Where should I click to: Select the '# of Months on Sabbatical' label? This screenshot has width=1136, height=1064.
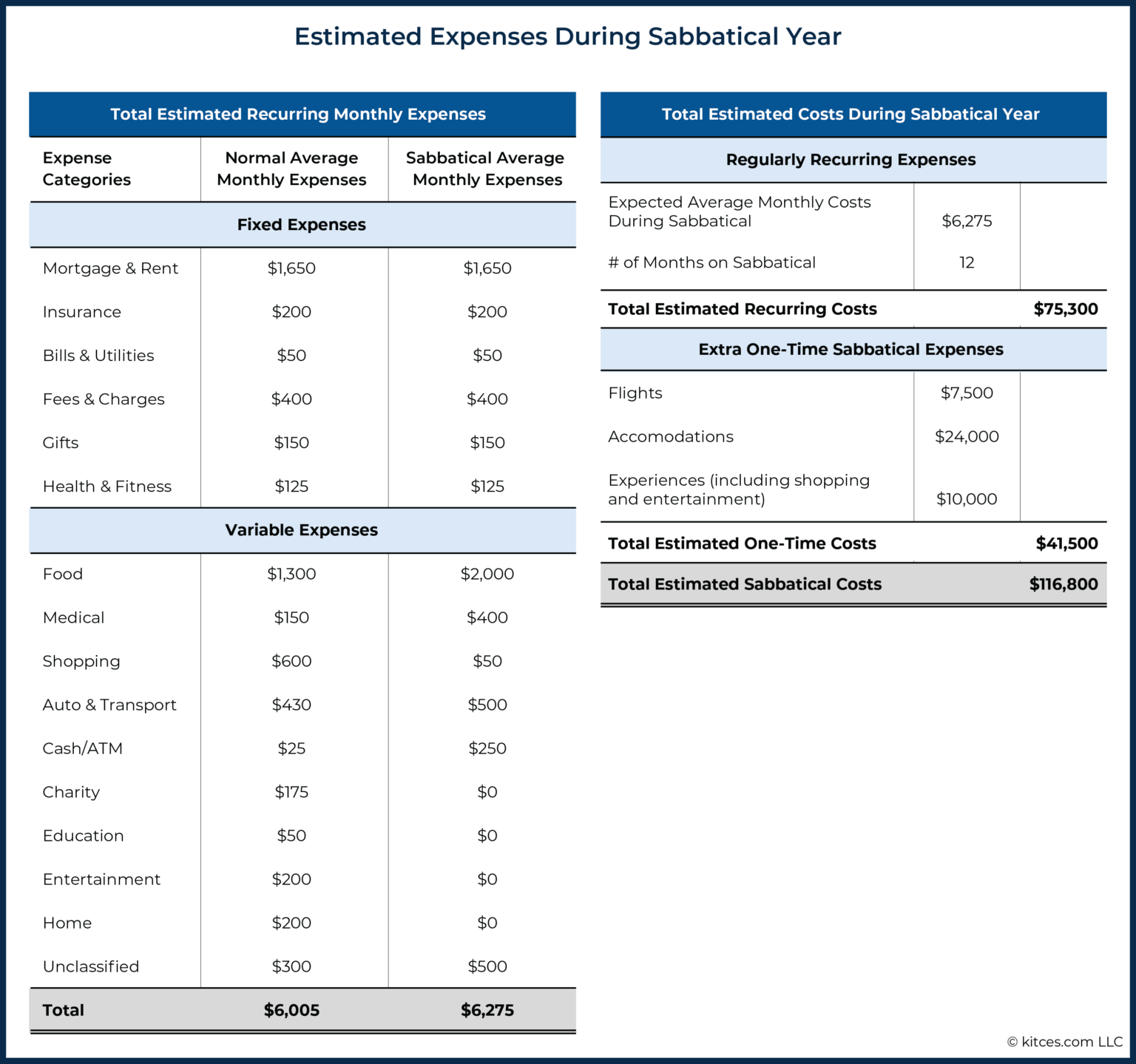(x=711, y=262)
